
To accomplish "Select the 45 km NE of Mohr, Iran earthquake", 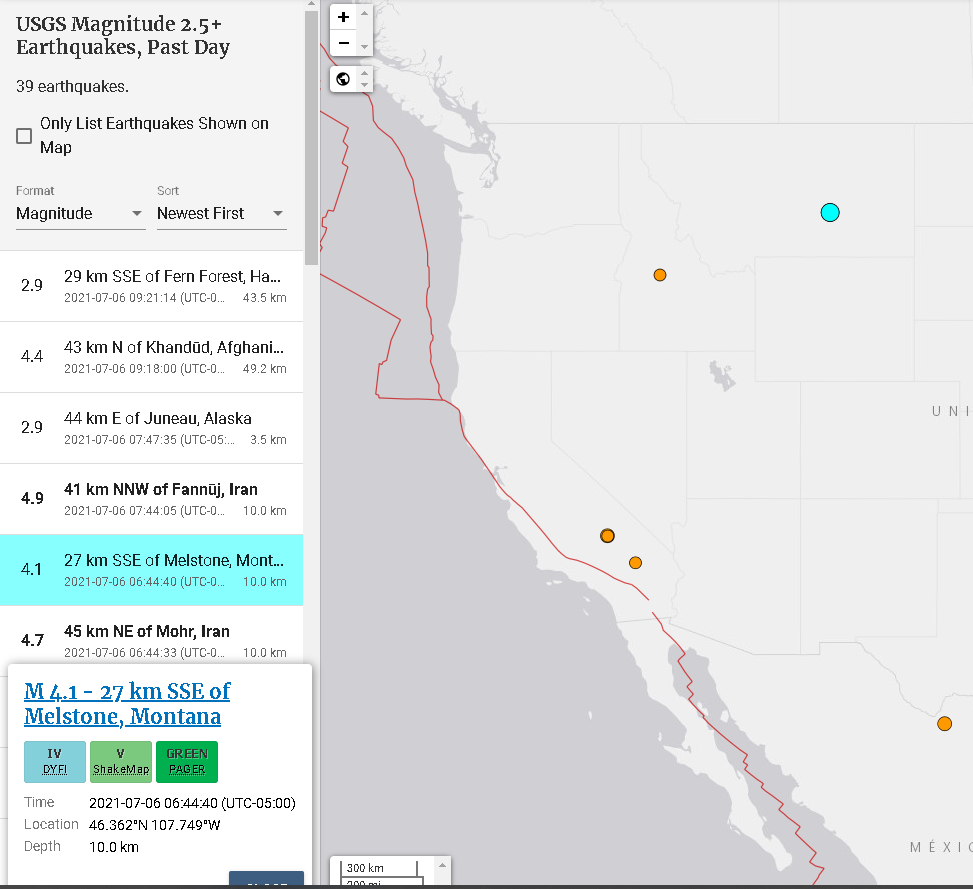I will pyautogui.click(x=151, y=635).
